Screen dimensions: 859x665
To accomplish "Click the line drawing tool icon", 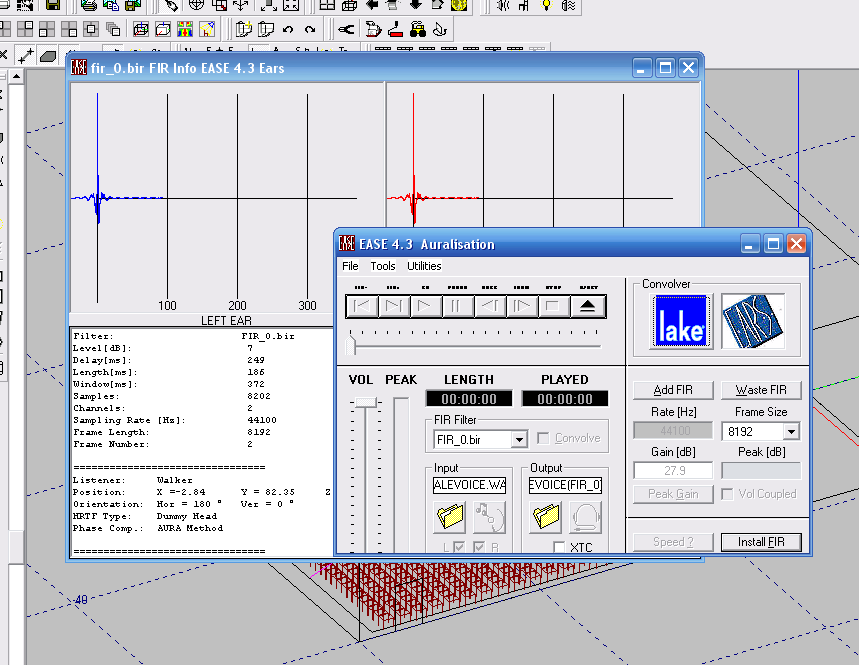I will click(25, 55).
